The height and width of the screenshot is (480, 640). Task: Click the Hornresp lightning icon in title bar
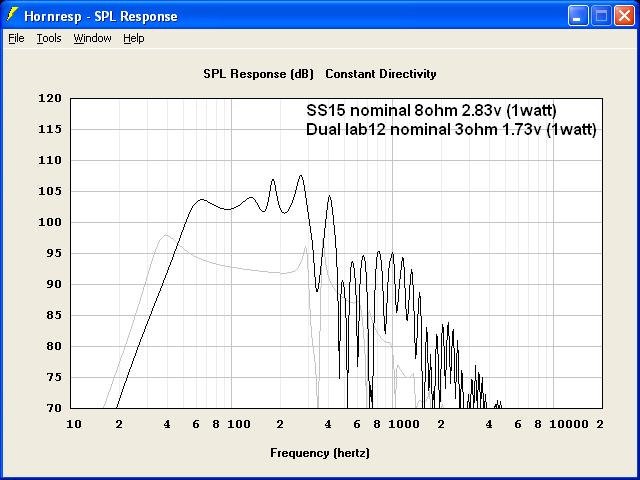click(x=13, y=15)
